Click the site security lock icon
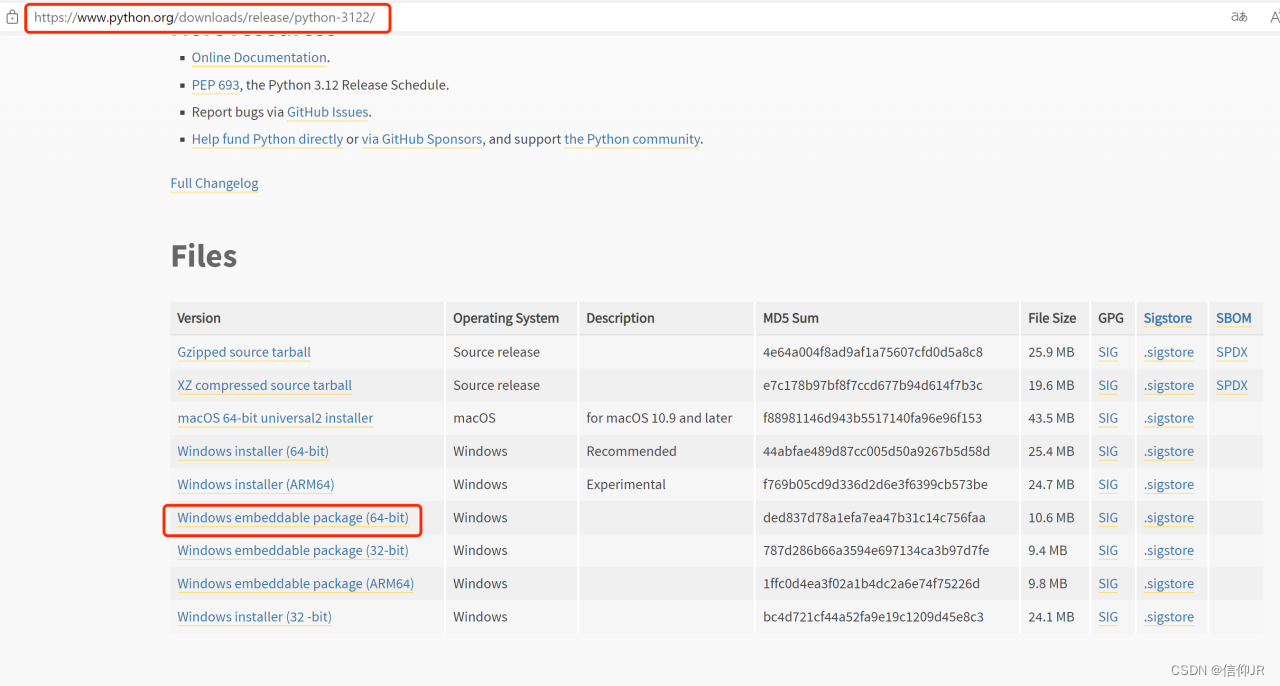1280x686 pixels. tap(11, 17)
